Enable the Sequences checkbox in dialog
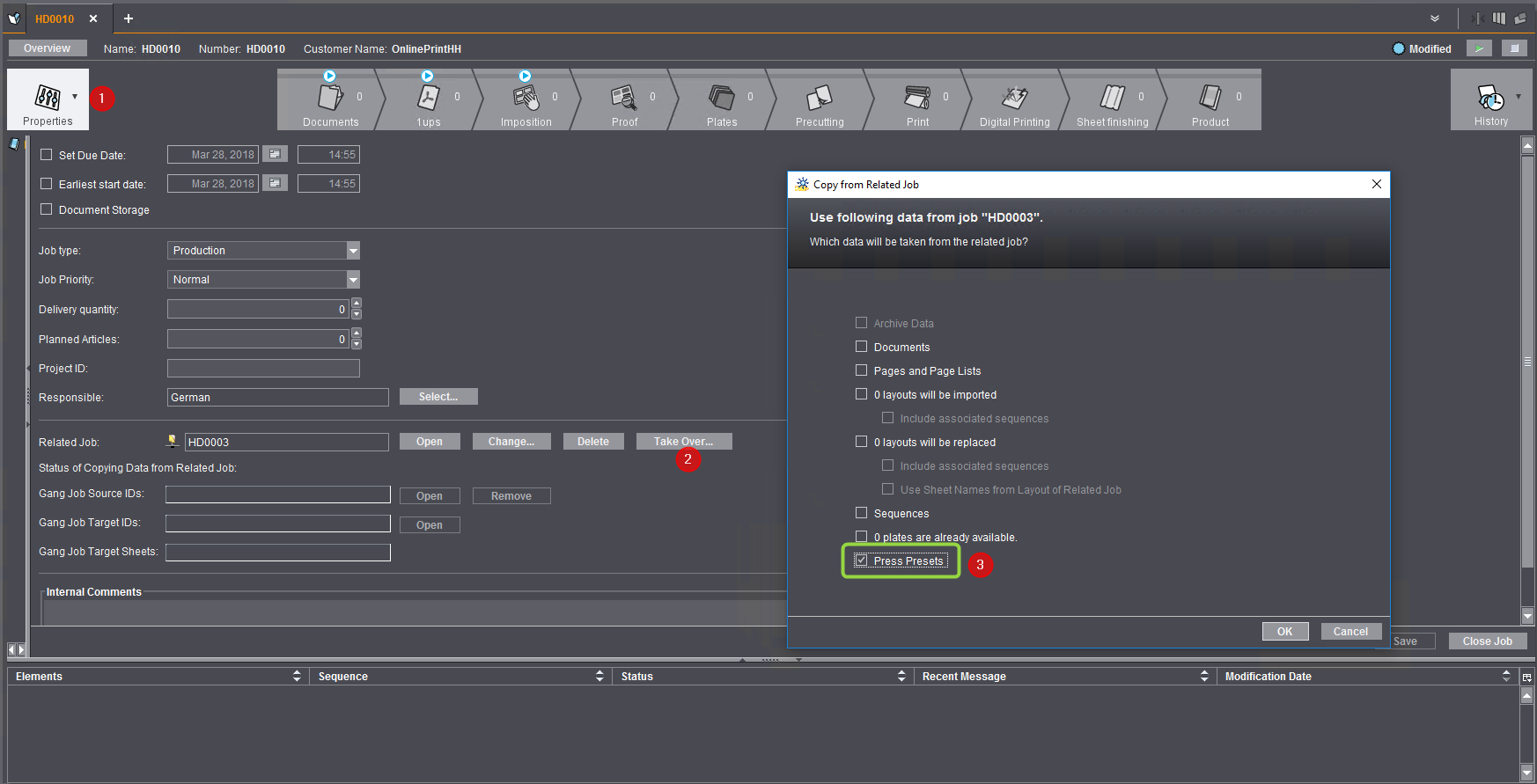 coord(862,513)
